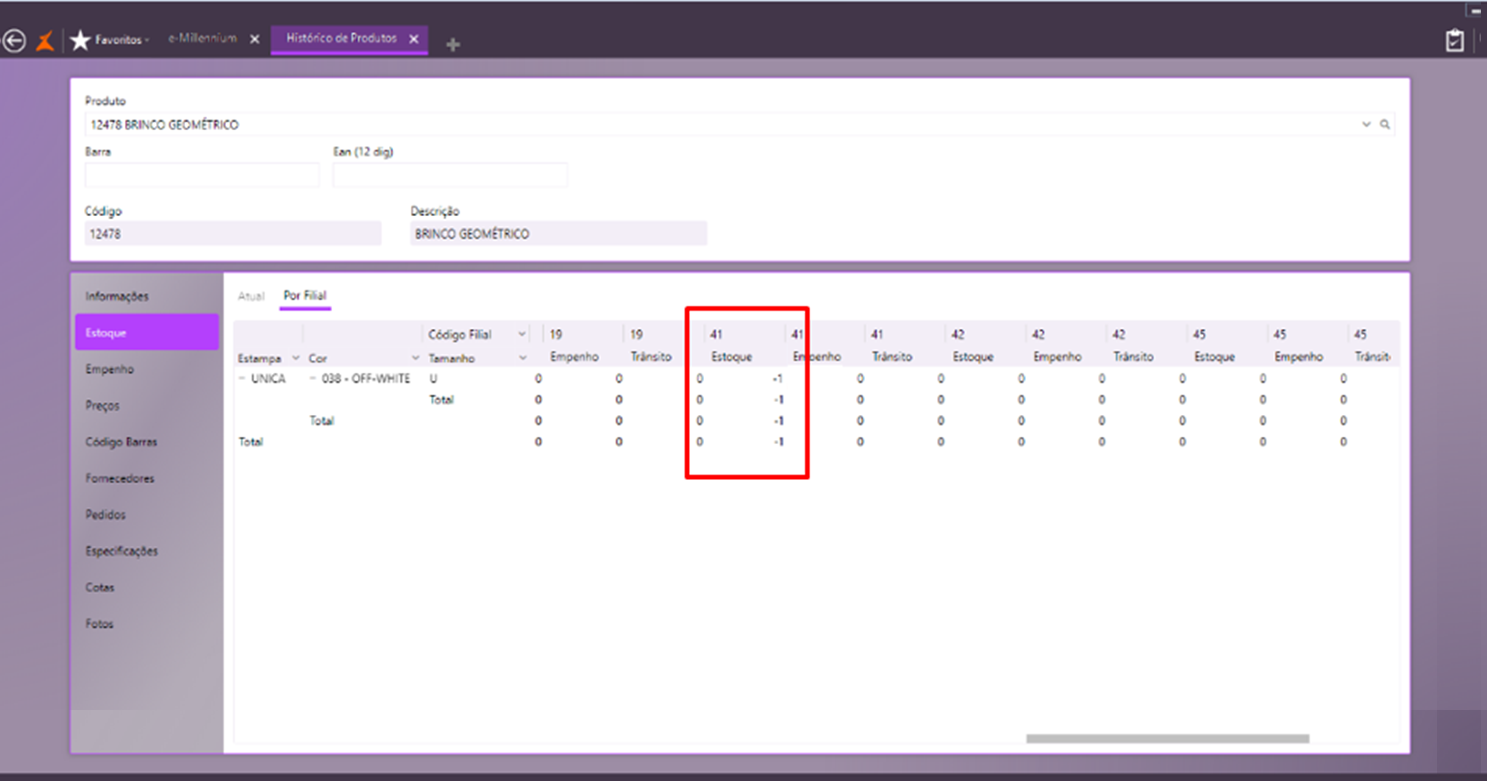Close the e-Millennium tab

(254, 39)
